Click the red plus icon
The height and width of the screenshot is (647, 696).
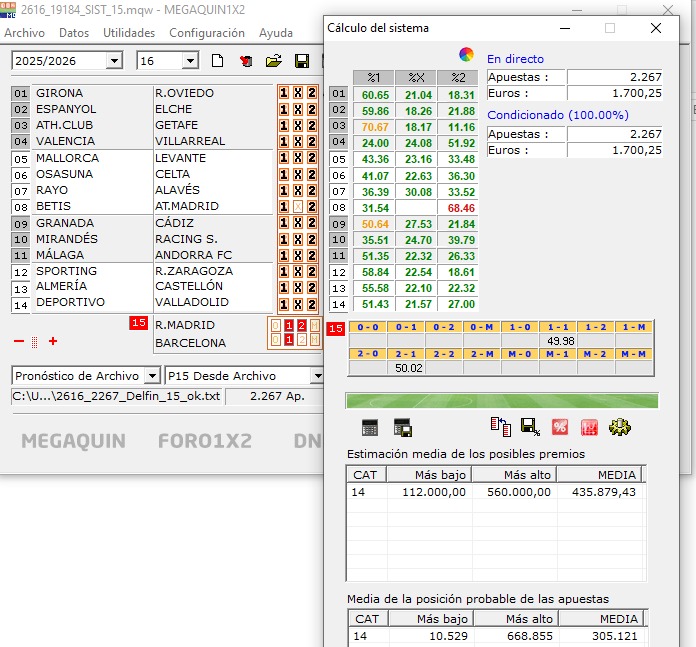53,341
